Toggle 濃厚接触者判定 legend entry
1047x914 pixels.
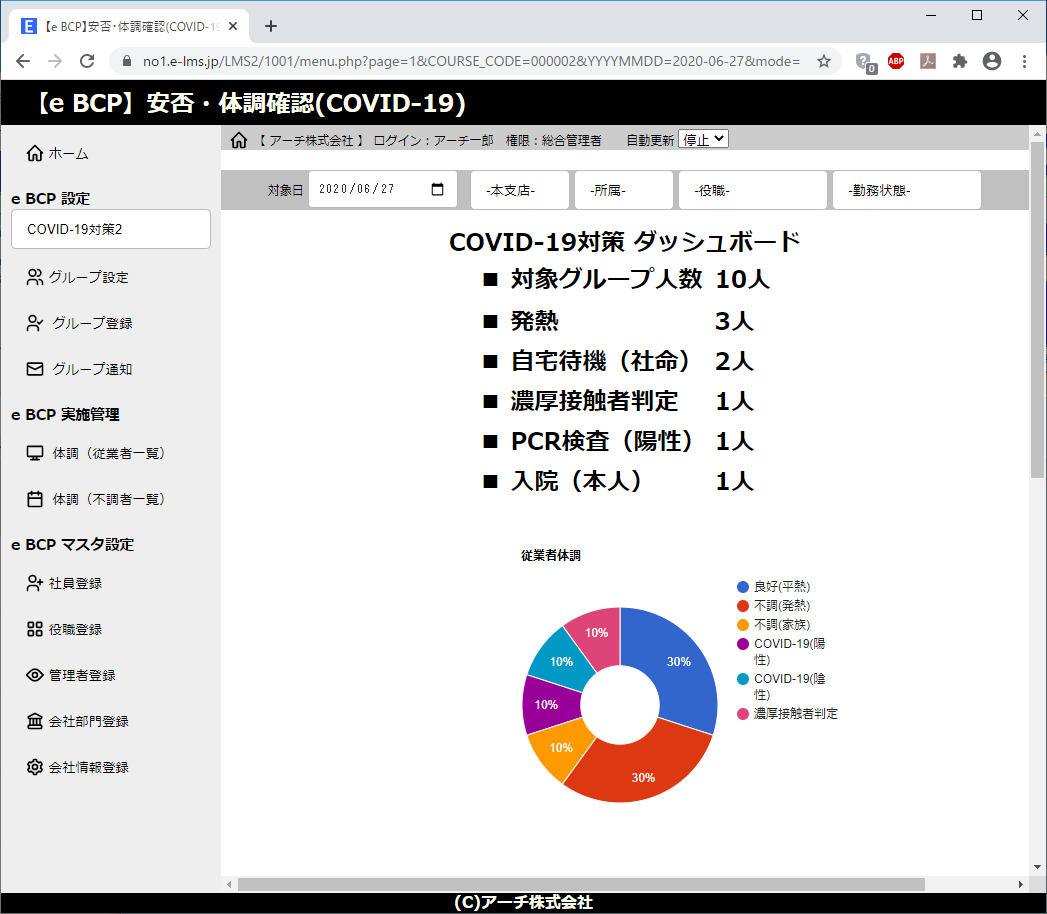click(795, 714)
